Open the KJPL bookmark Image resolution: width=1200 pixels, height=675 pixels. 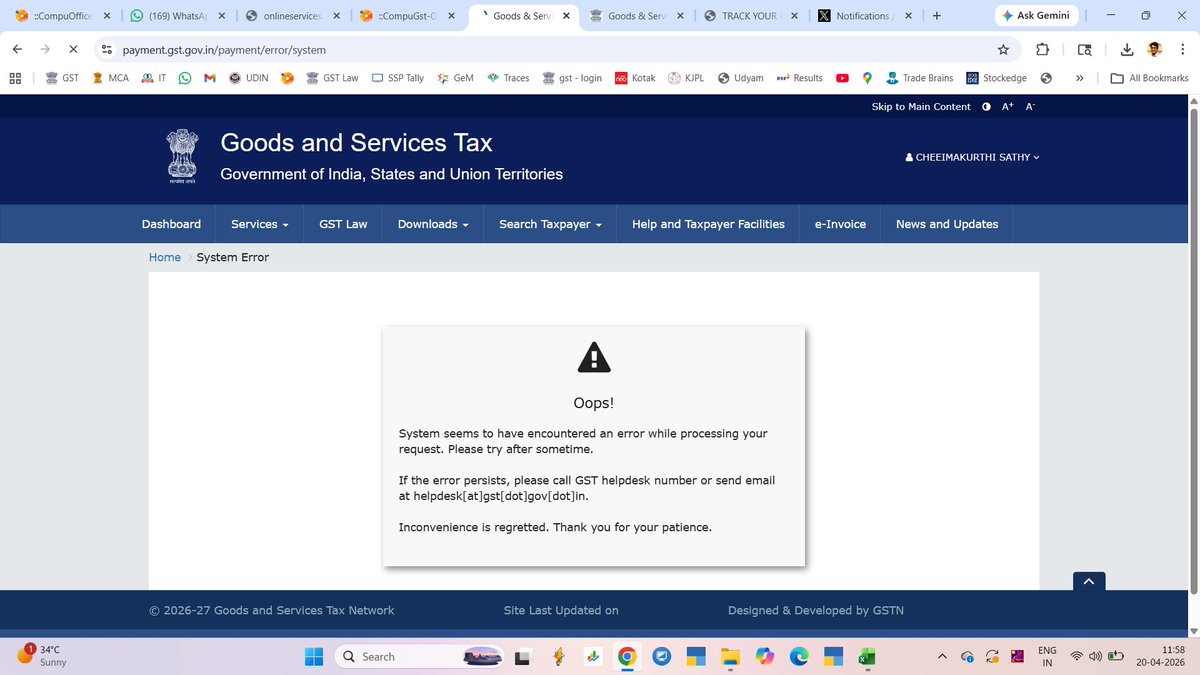tap(686, 78)
